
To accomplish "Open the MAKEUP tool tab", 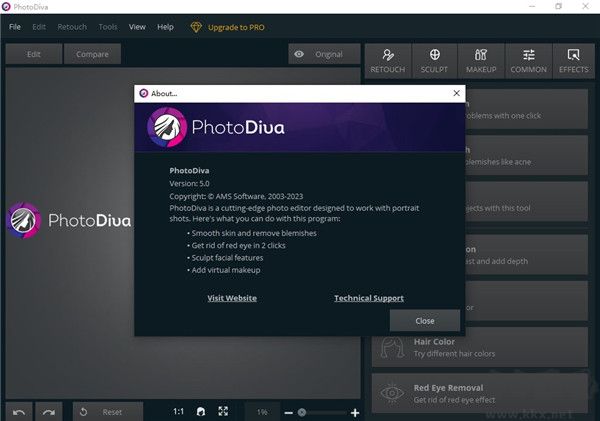I will pyautogui.click(x=481, y=61).
